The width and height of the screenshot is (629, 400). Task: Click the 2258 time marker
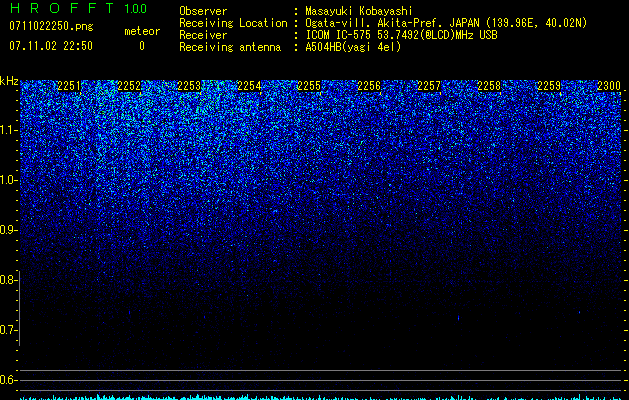coord(489,86)
